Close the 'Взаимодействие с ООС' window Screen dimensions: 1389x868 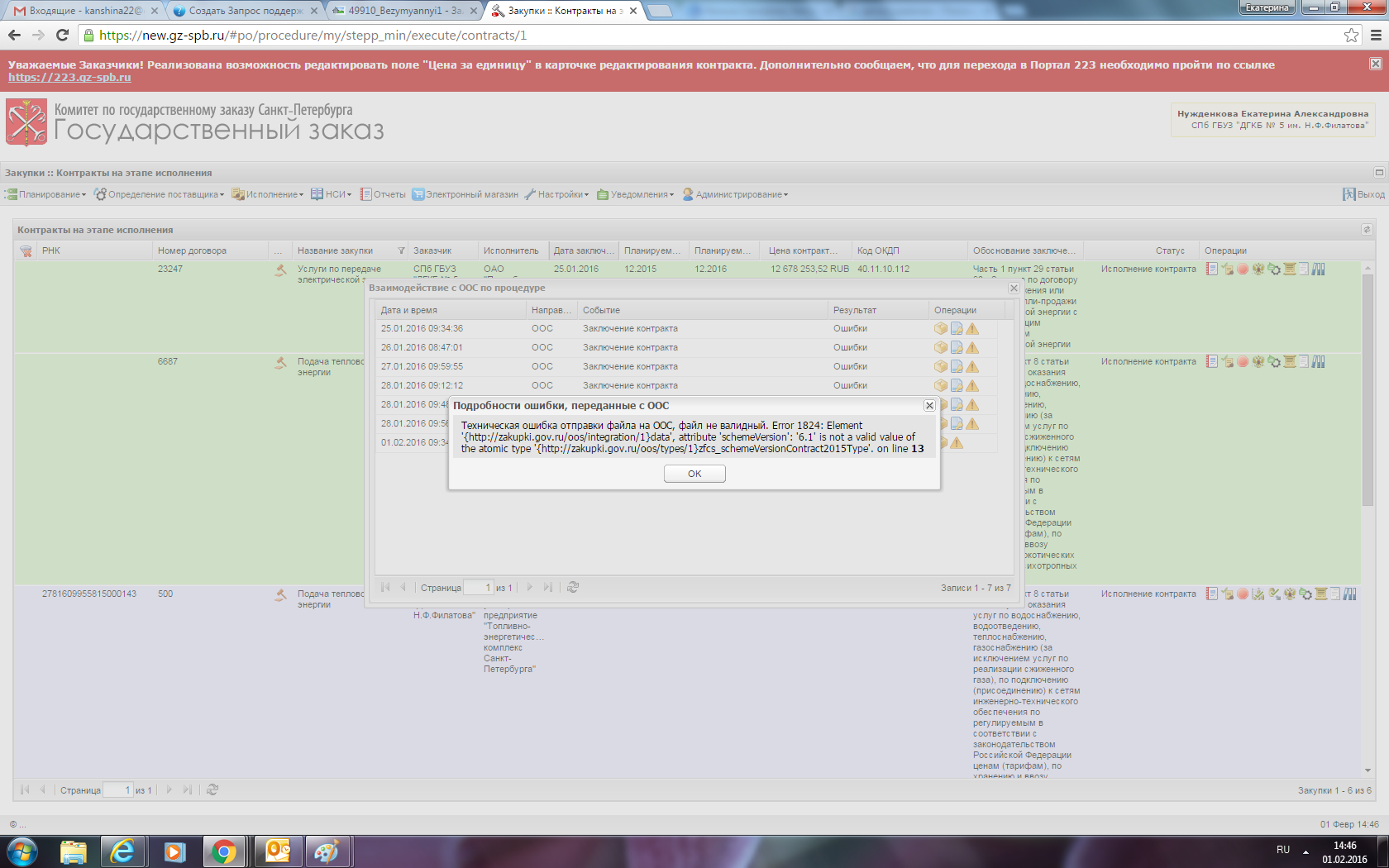click(1014, 288)
